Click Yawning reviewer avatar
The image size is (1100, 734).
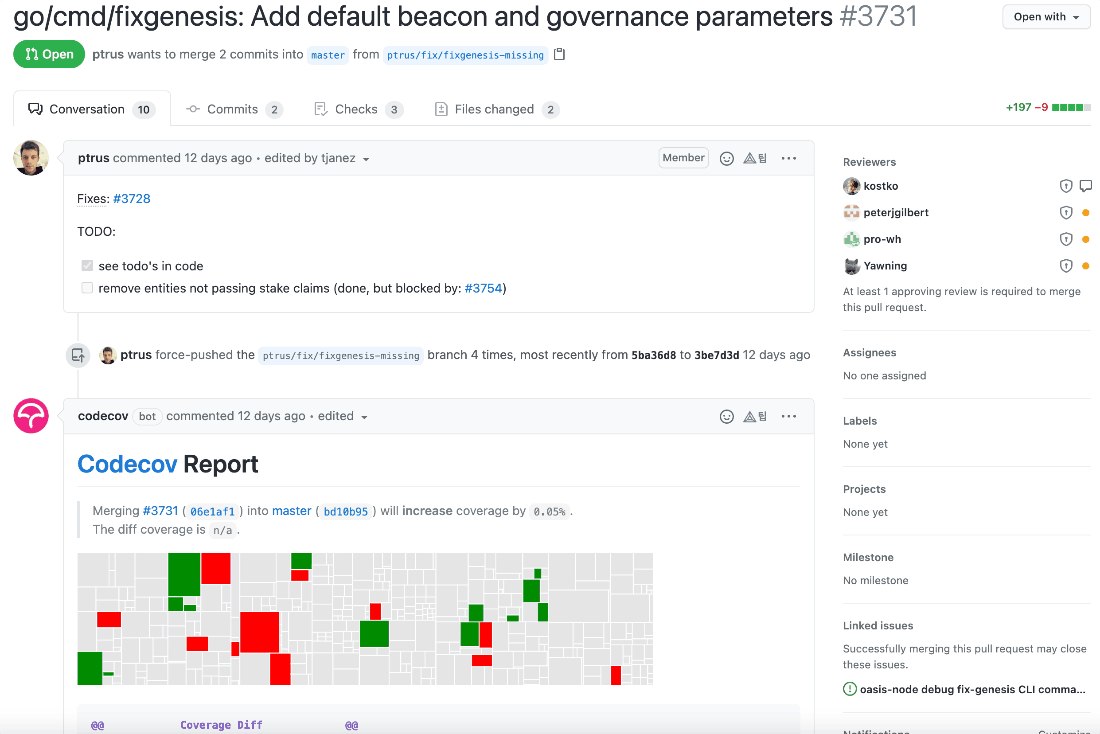(852, 266)
